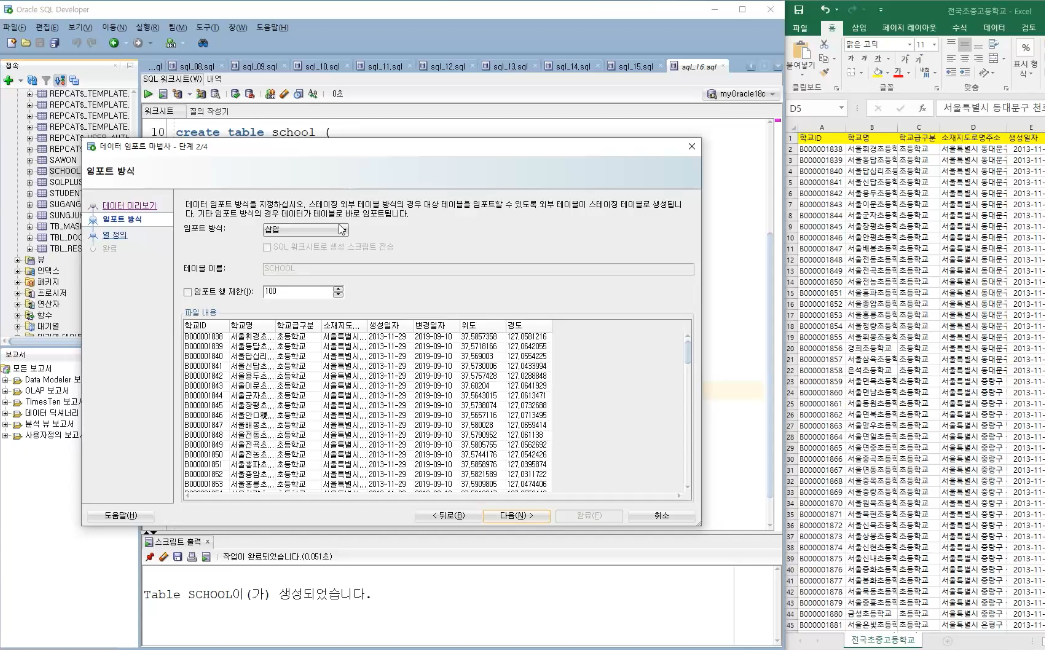Screen dimensions: 1045x650
Task: Click the < 뒤로(B) button in the wizard
Action: (448, 516)
